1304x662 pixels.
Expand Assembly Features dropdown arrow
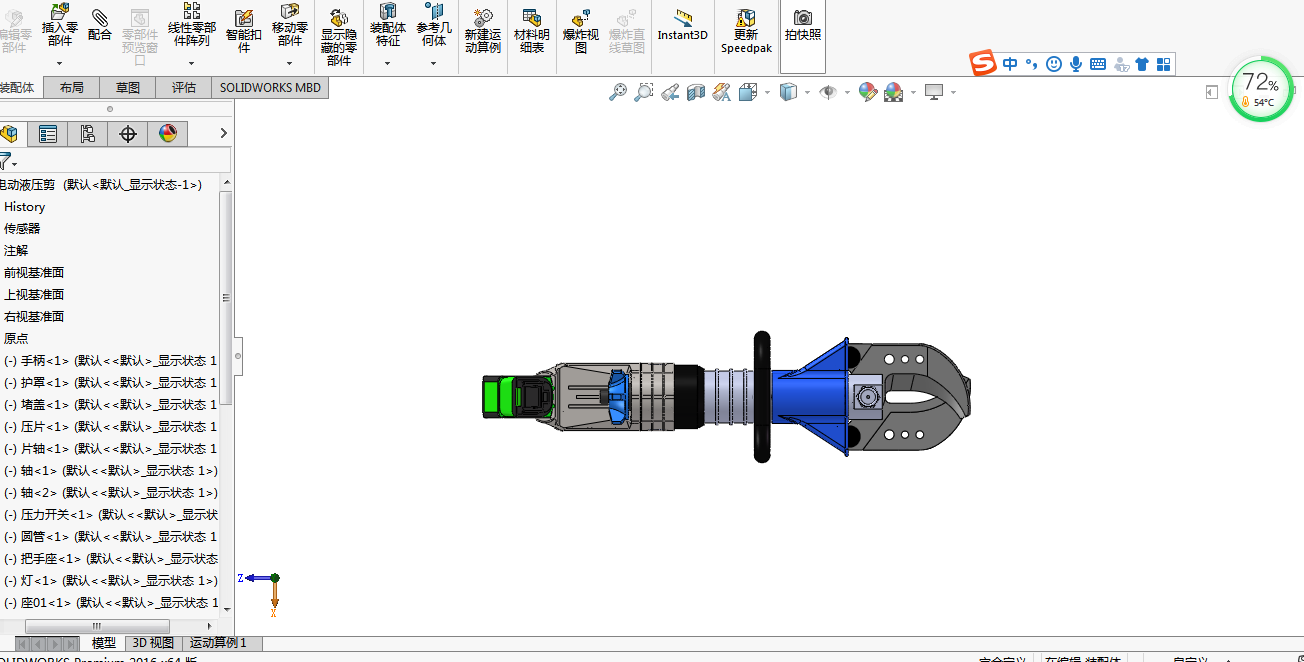tap(388, 63)
